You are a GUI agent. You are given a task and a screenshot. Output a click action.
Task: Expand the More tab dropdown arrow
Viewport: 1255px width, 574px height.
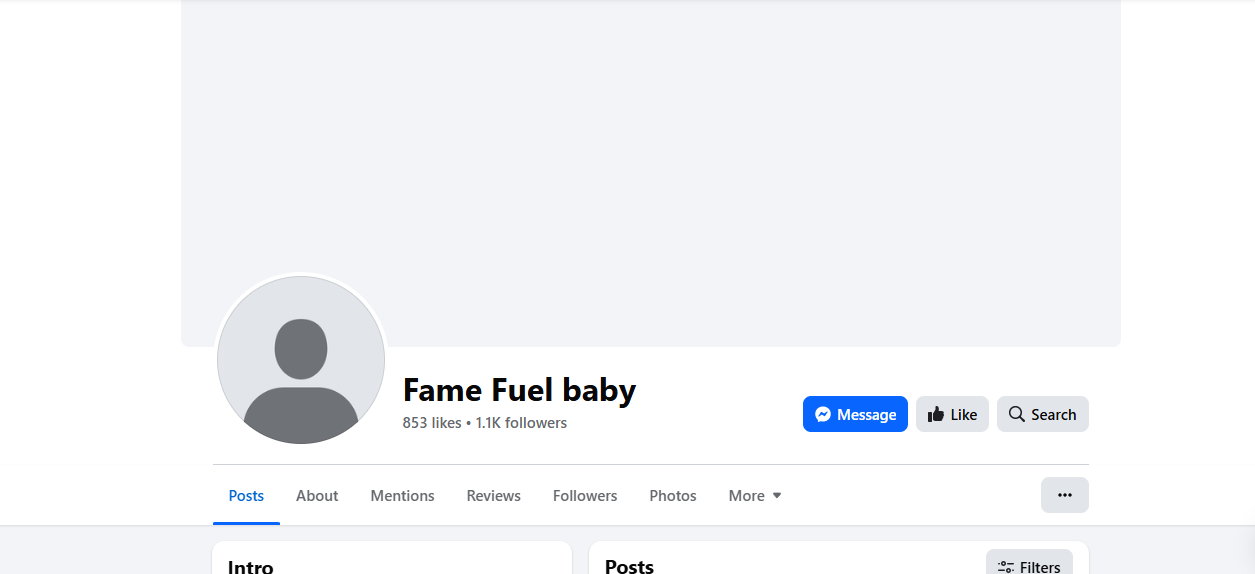[x=777, y=496]
